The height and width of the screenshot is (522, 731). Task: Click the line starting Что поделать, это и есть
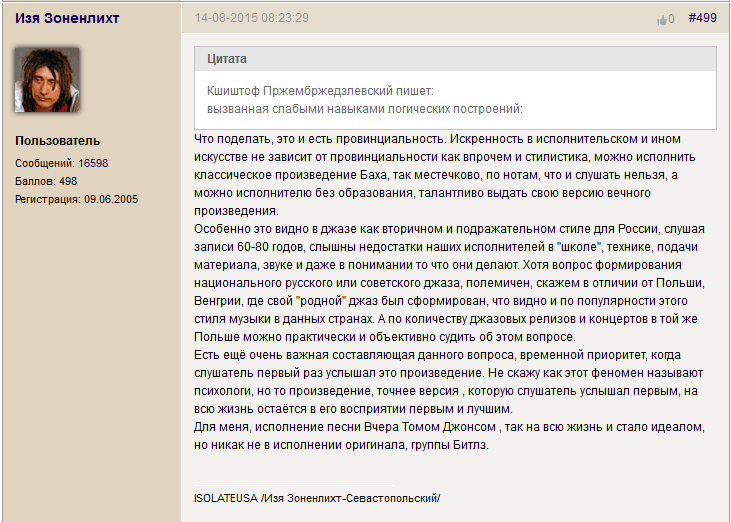pos(437,139)
